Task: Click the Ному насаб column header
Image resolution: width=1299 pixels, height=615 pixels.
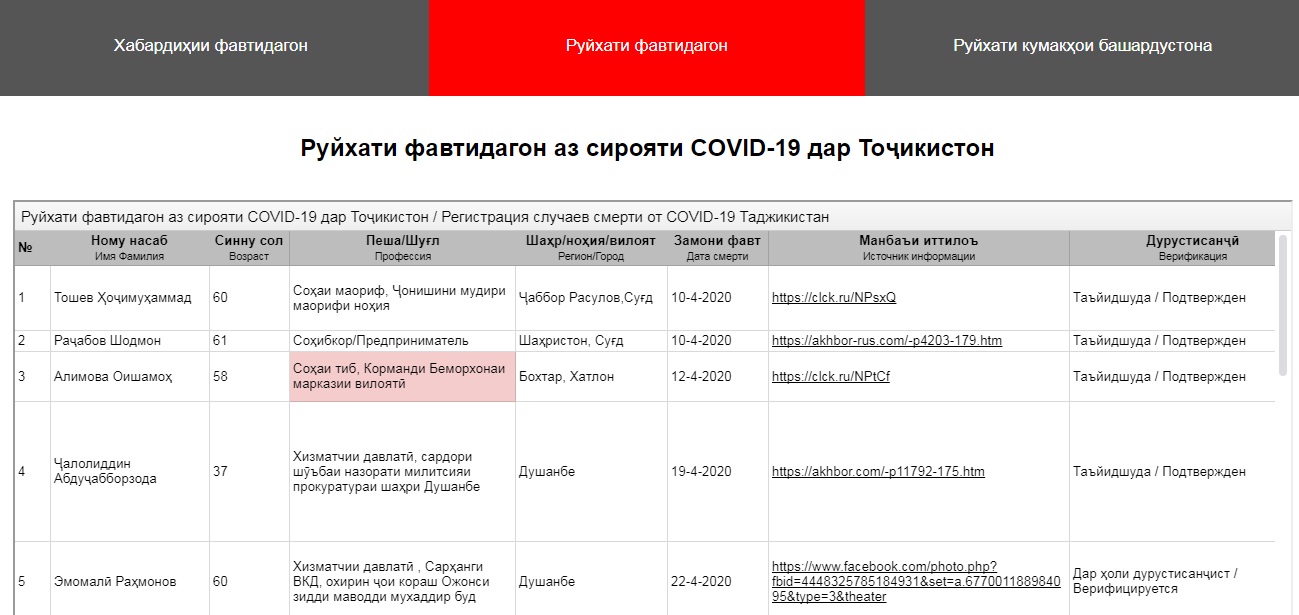Action: tap(129, 247)
